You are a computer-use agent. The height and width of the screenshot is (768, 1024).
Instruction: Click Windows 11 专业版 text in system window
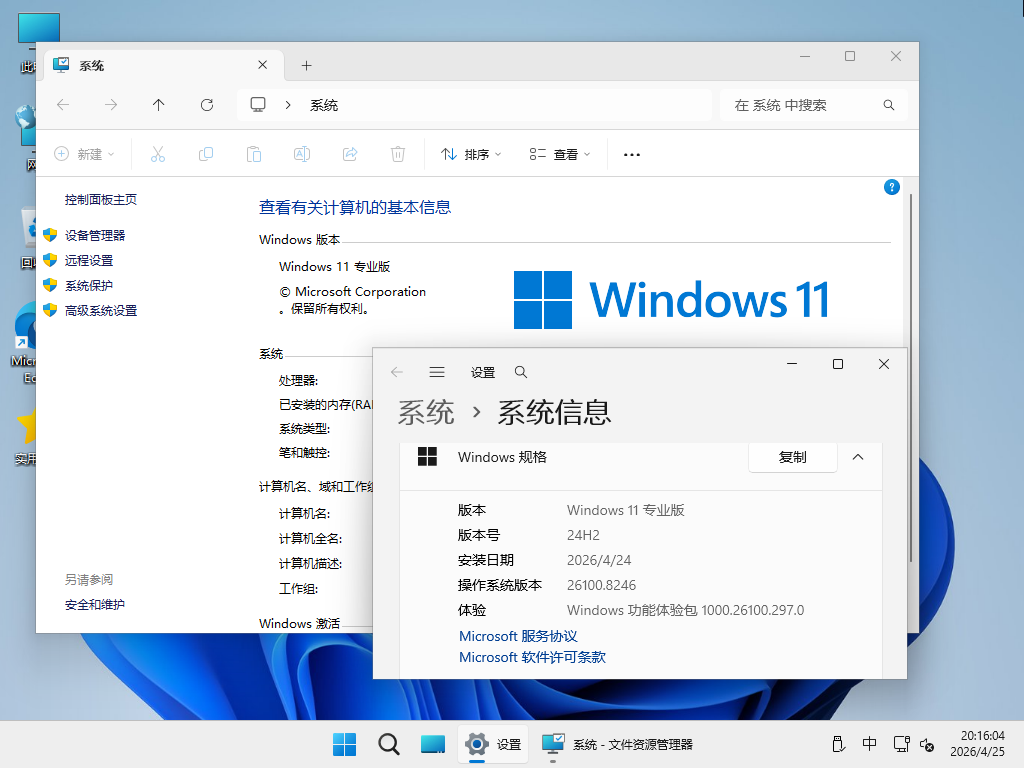tap(334, 266)
